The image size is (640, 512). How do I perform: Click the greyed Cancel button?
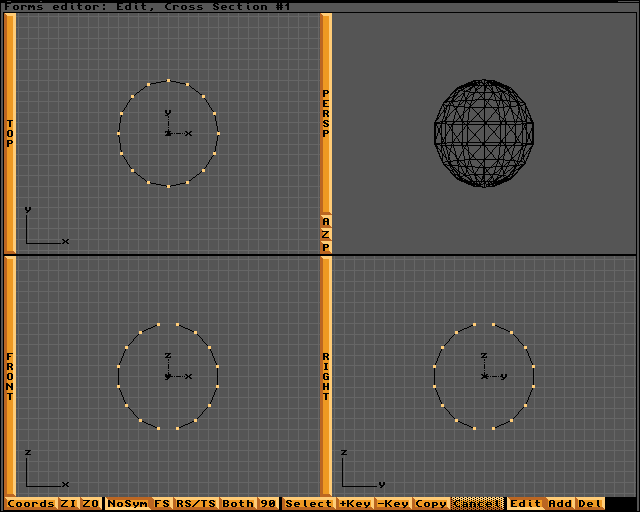click(478, 504)
